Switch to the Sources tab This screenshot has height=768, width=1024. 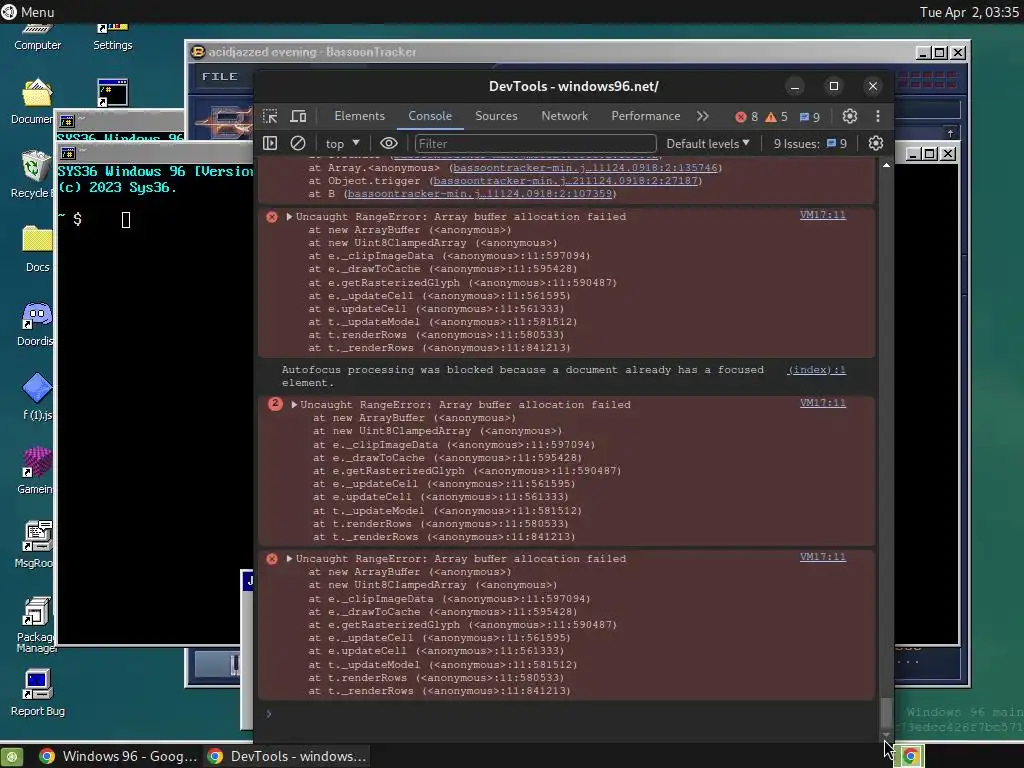pyautogui.click(x=496, y=116)
